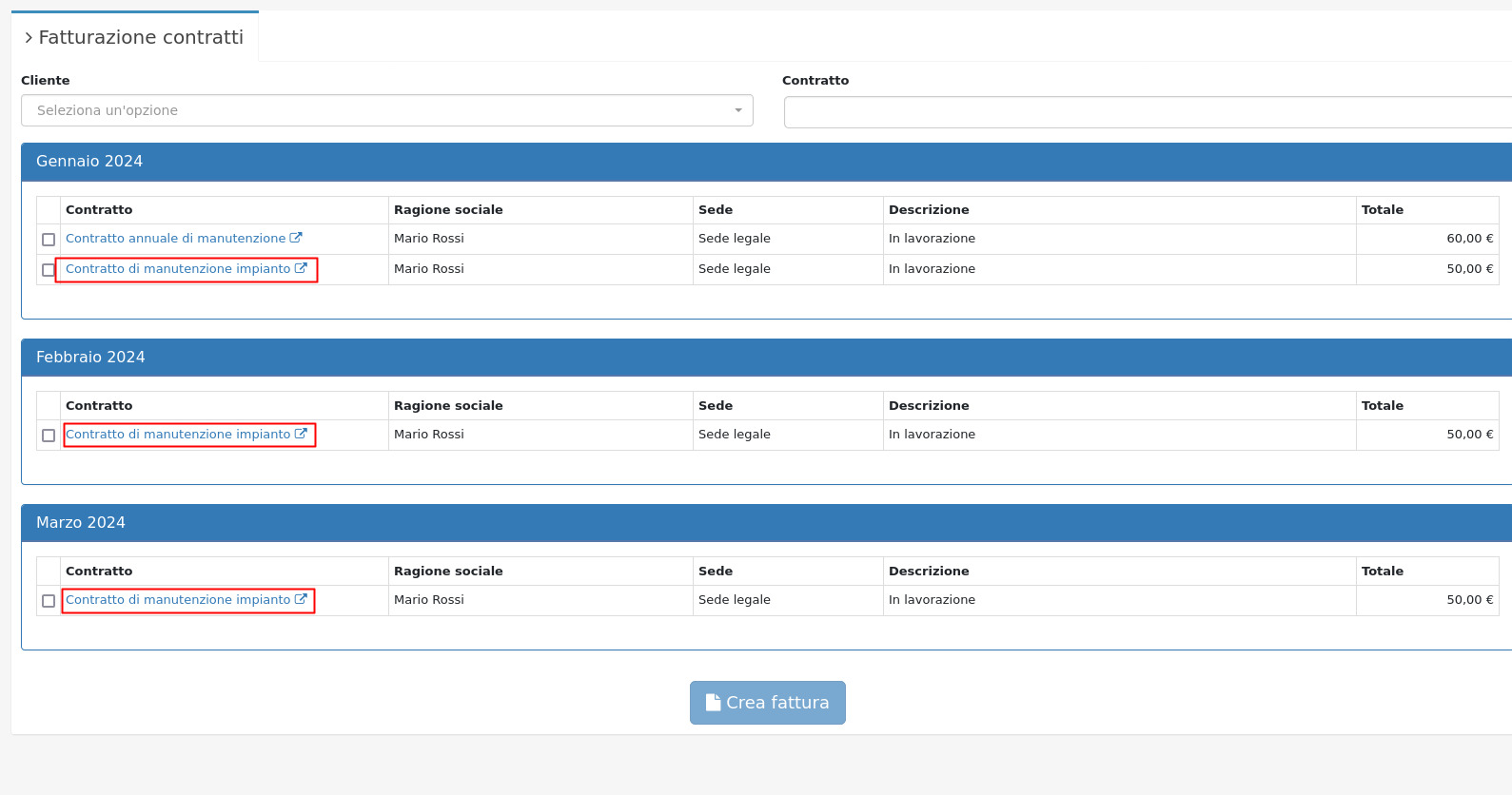
Task: Focus the Contratto input field
Action: 1147,112
